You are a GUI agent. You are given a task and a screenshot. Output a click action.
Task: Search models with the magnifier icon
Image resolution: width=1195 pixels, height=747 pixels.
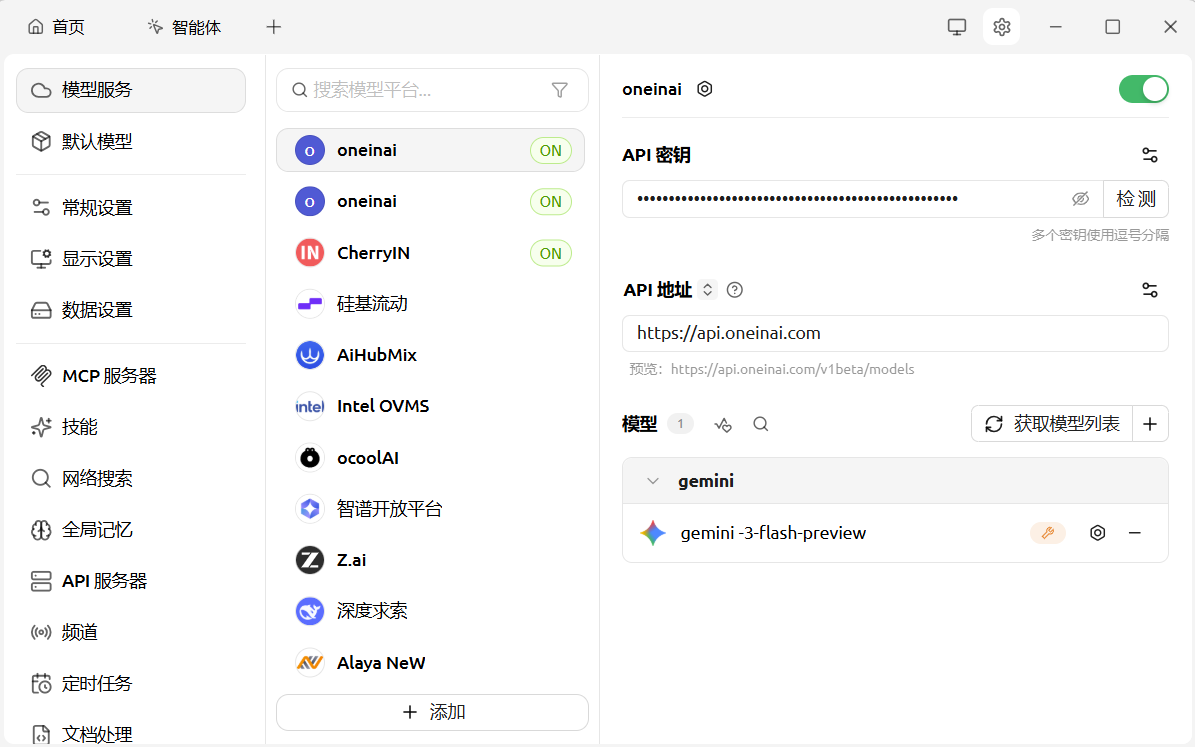coord(761,424)
